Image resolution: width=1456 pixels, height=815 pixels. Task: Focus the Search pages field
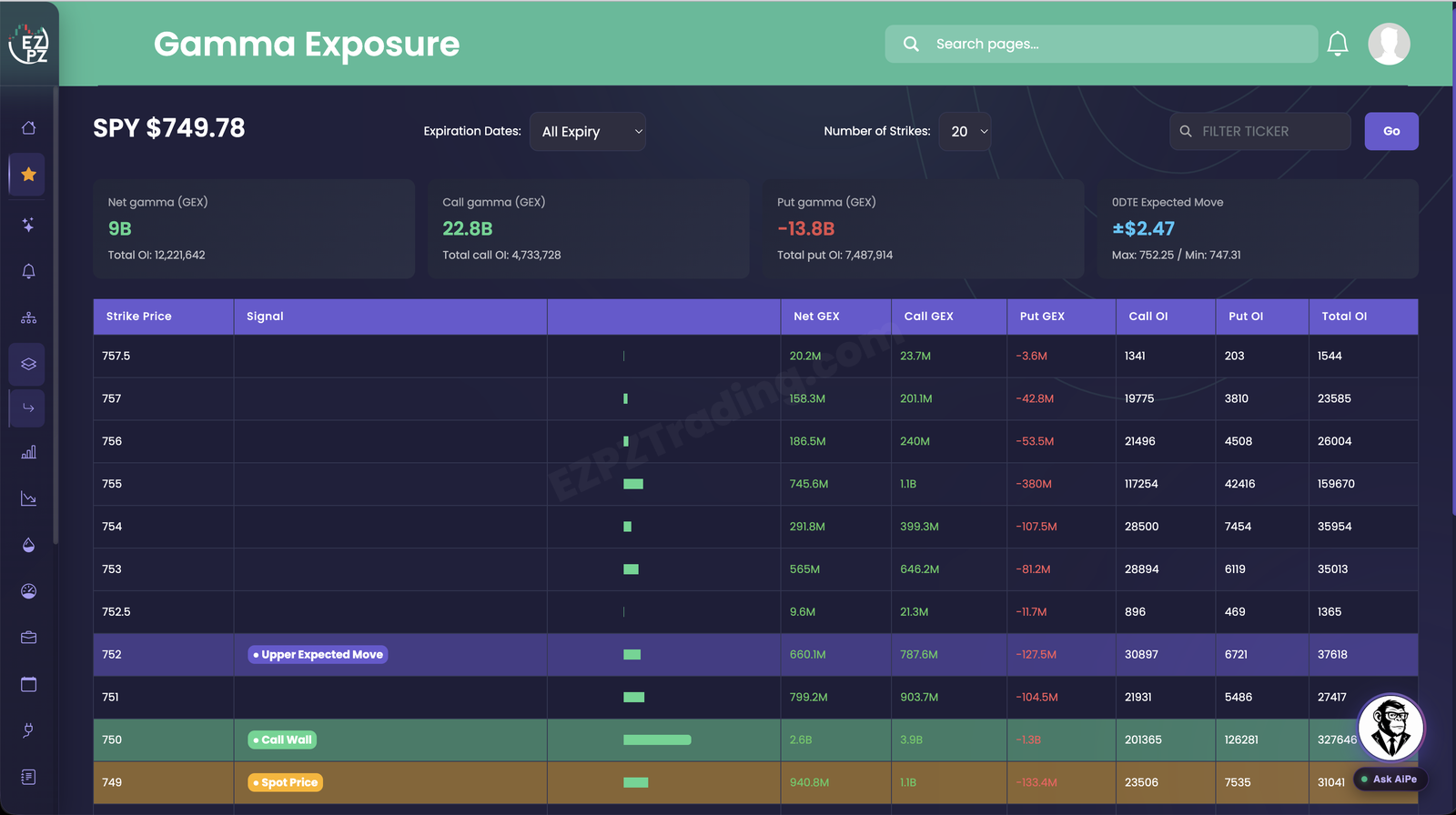(x=1101, y=44)
